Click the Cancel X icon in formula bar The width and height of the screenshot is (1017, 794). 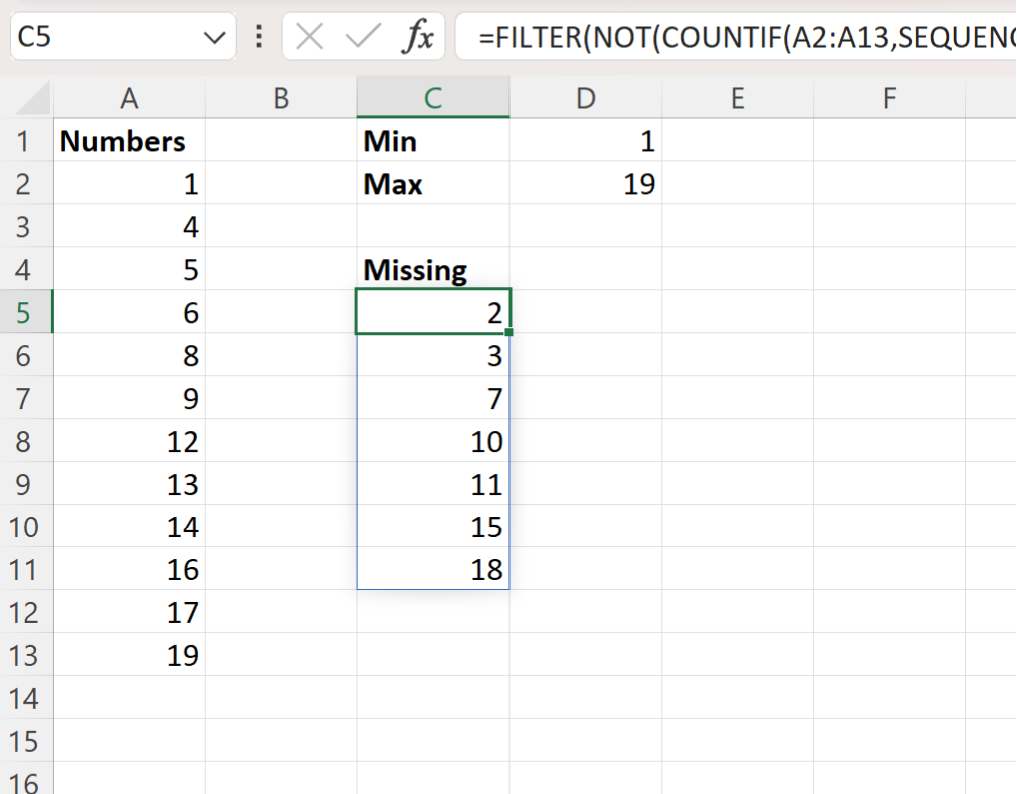point(310,38)
